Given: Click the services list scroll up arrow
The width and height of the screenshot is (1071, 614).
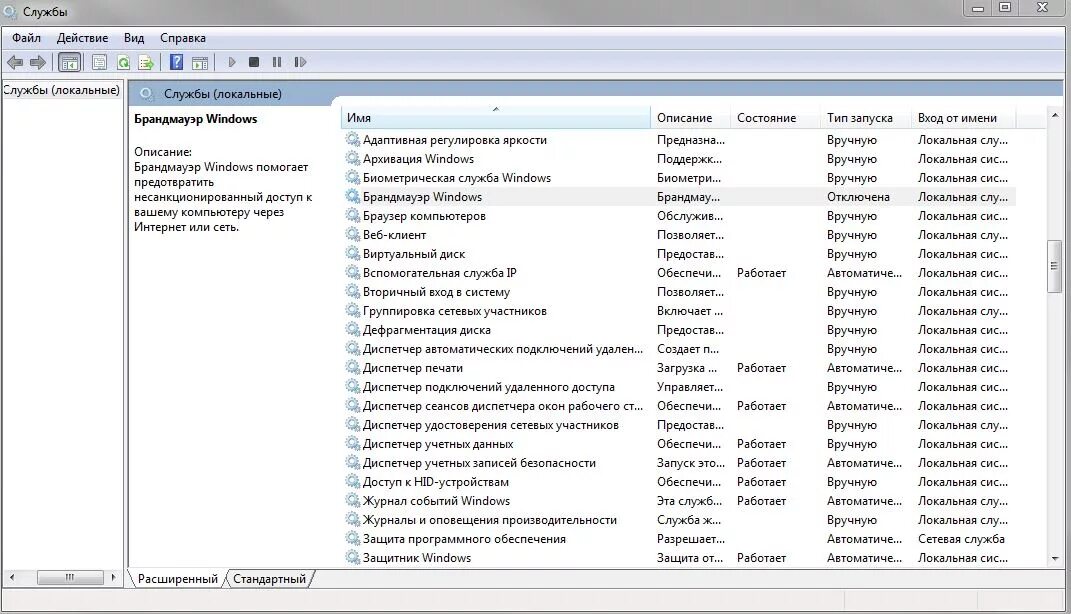Looking at the screenshot, I should click(x=1055, y=115).
